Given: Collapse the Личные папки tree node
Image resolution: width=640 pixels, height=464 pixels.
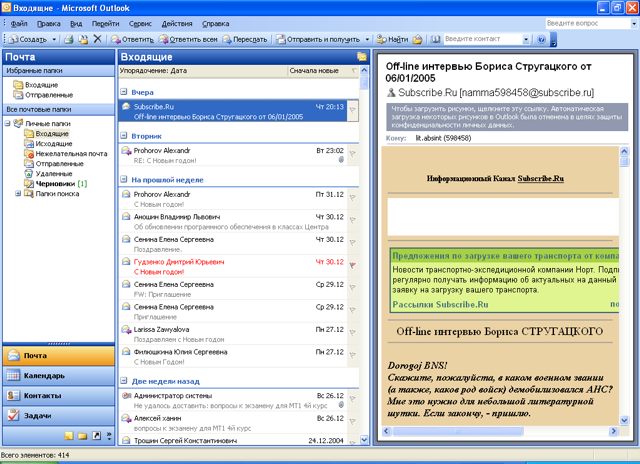Looking at the screenshot, I should click(7, 123).
